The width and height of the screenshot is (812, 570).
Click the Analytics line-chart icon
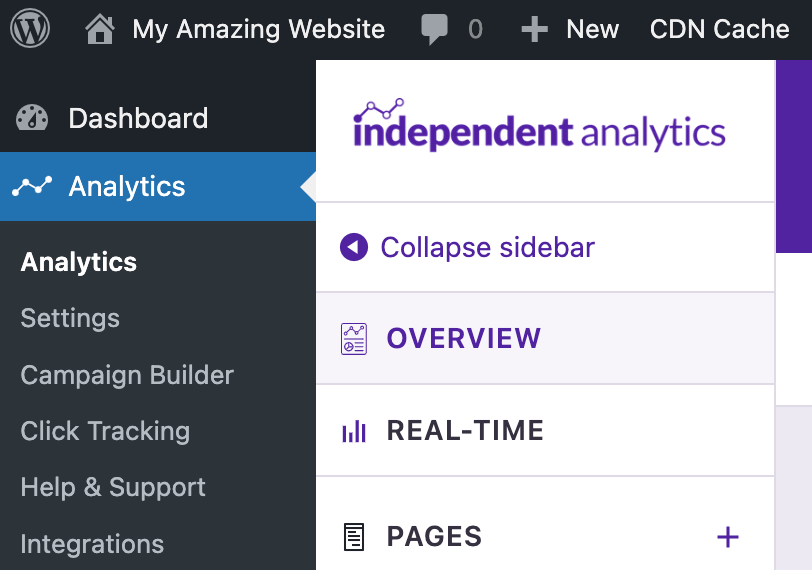(x=32, y=186)
